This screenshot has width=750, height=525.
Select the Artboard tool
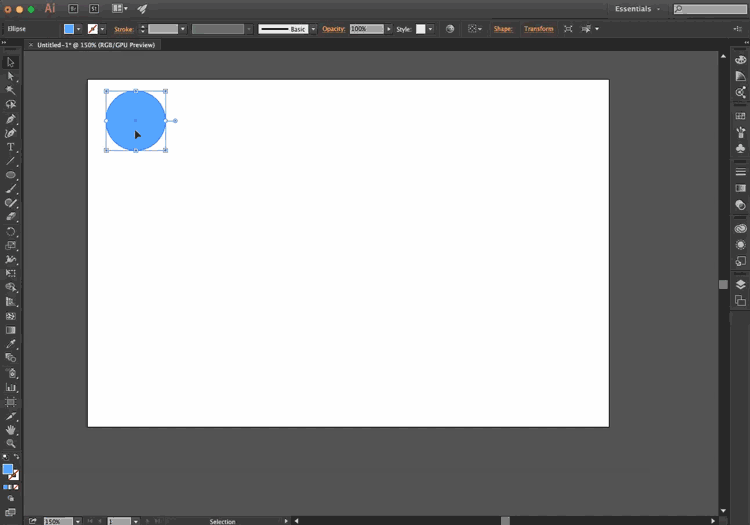11,402
